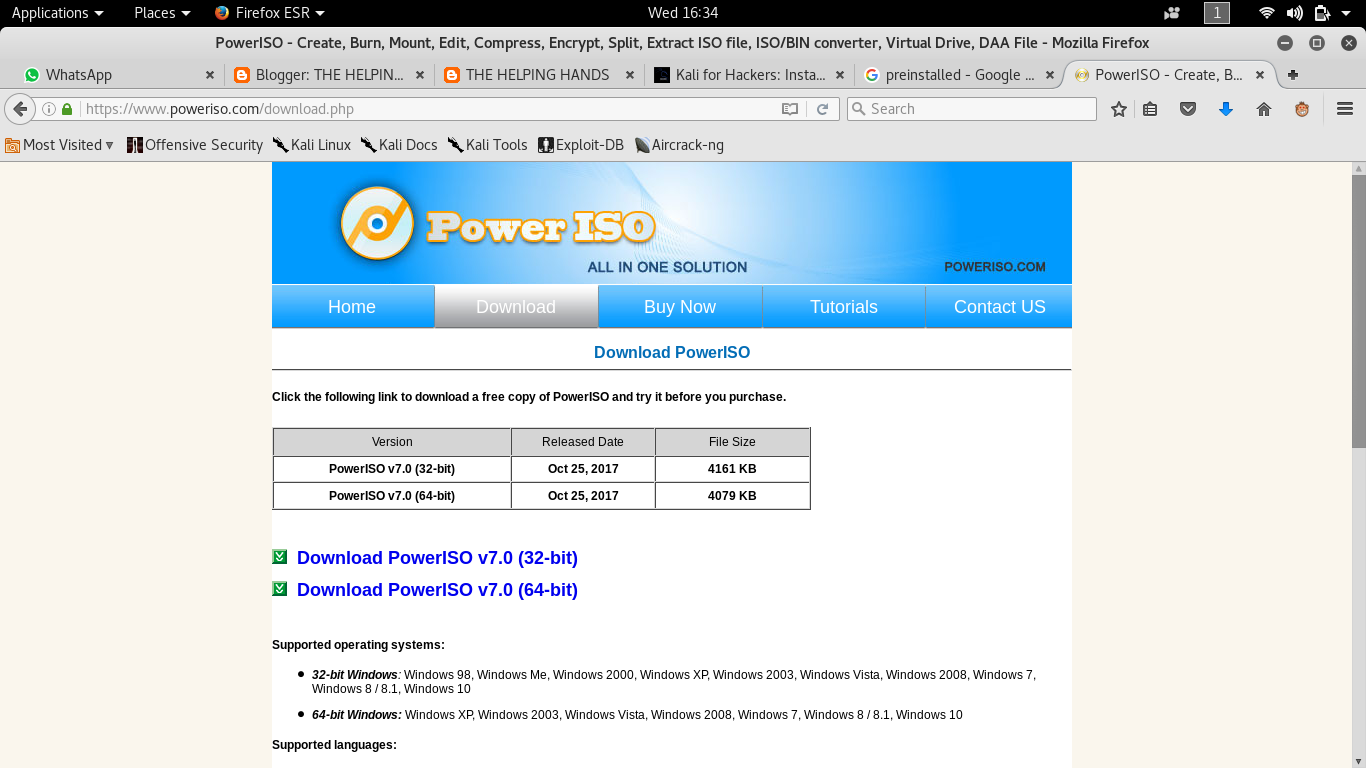
Task: Open the Downloads panel arrow
Action: [1227, 108]
